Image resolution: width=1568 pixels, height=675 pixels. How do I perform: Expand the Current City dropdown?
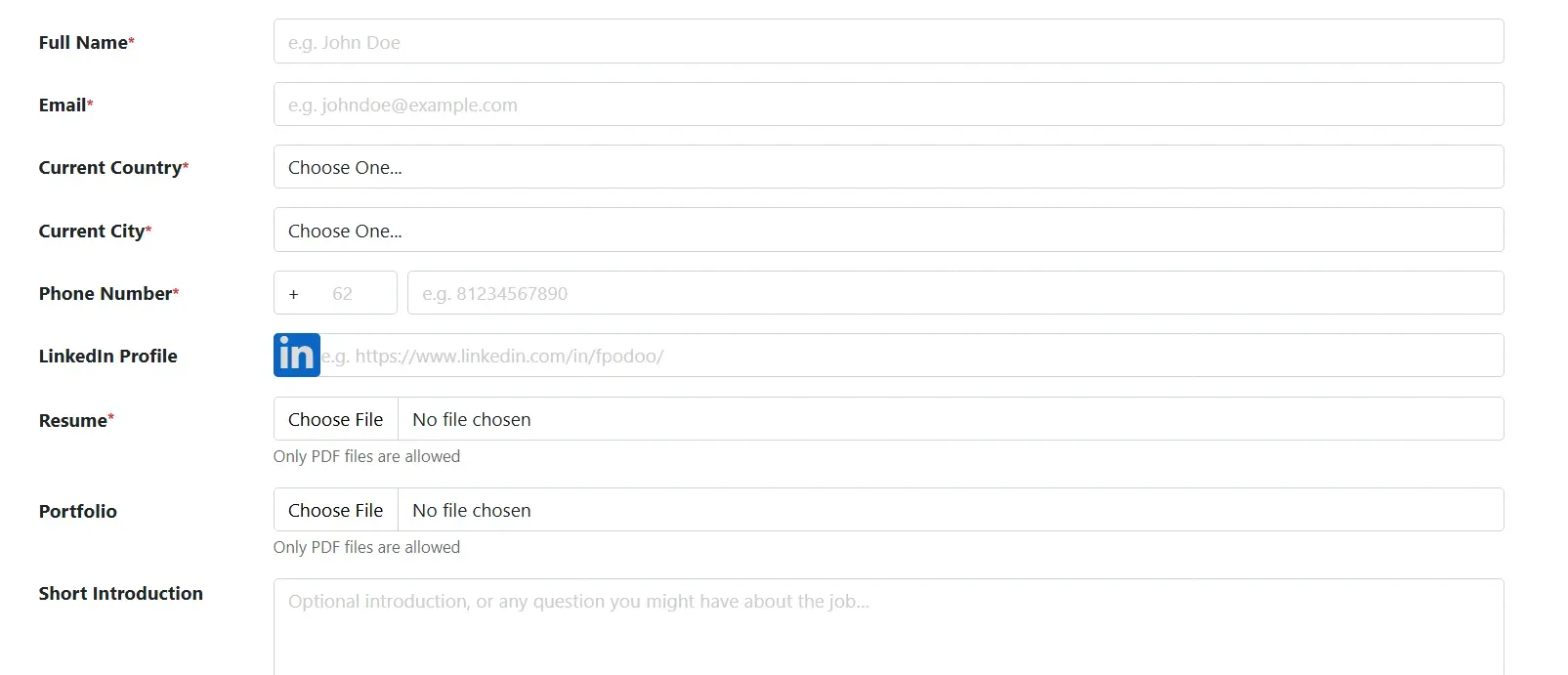click(x=888, y=231)
